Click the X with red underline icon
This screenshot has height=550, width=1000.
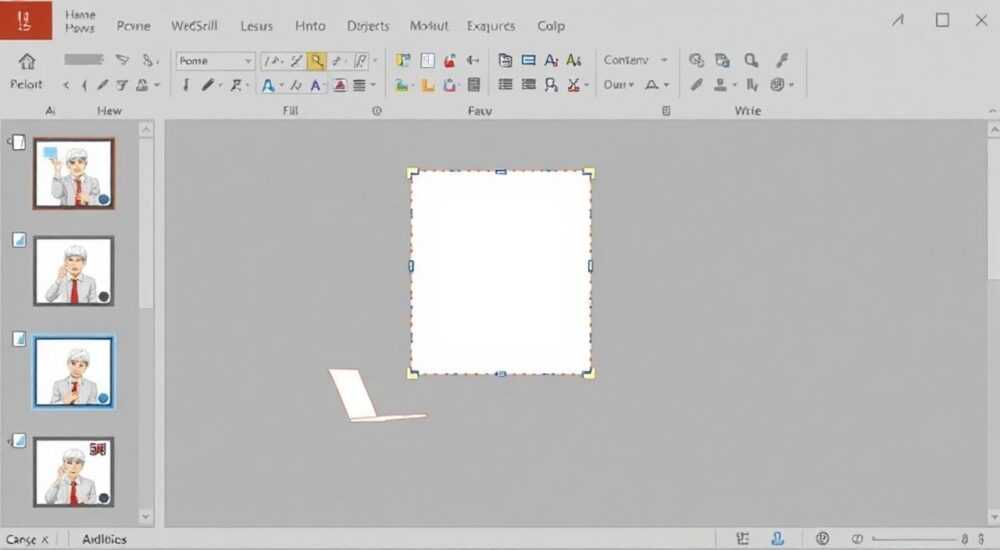pos(574,85)
